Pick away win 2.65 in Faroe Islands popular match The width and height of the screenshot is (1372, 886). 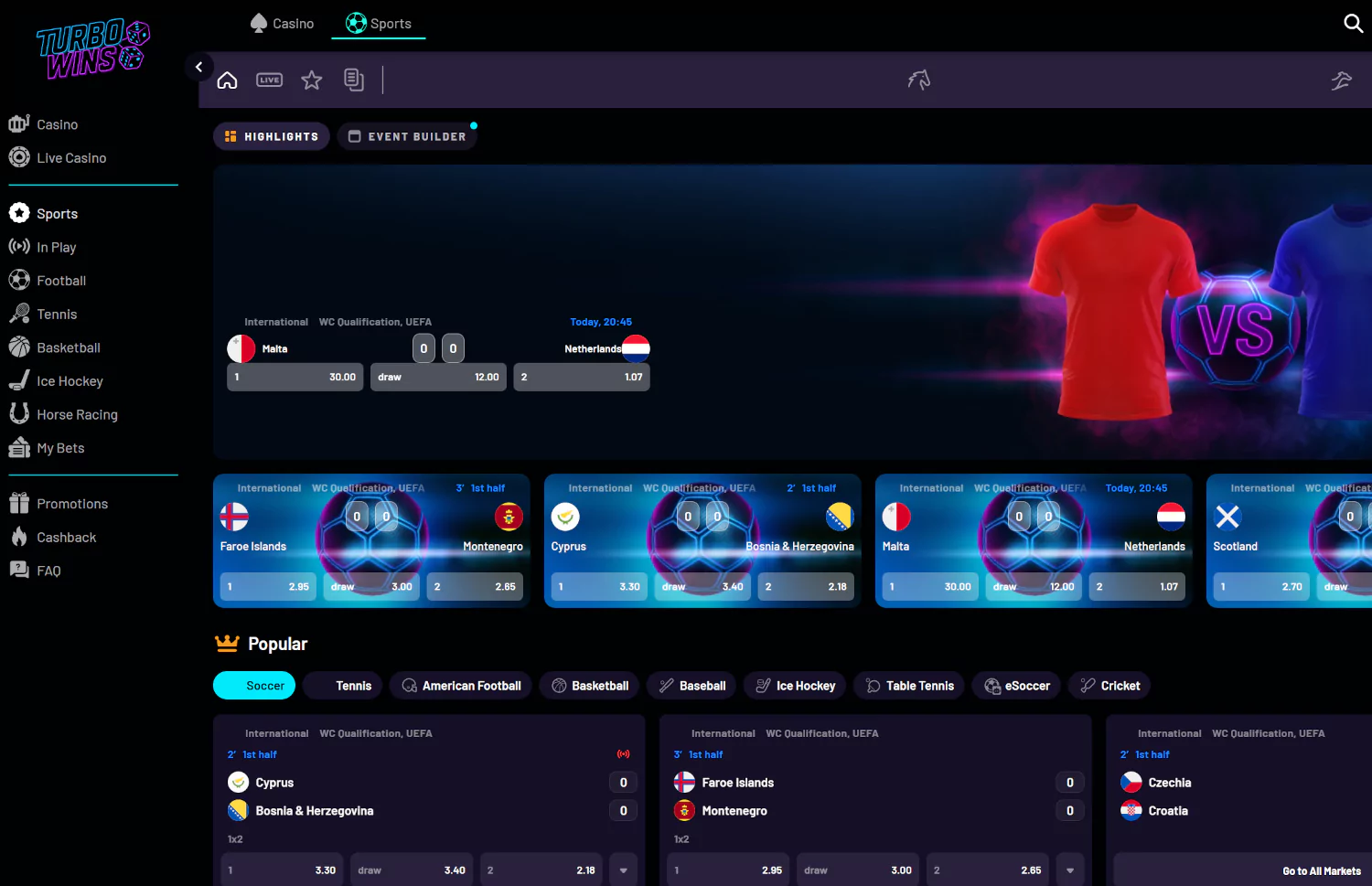[x=988, y=870]
